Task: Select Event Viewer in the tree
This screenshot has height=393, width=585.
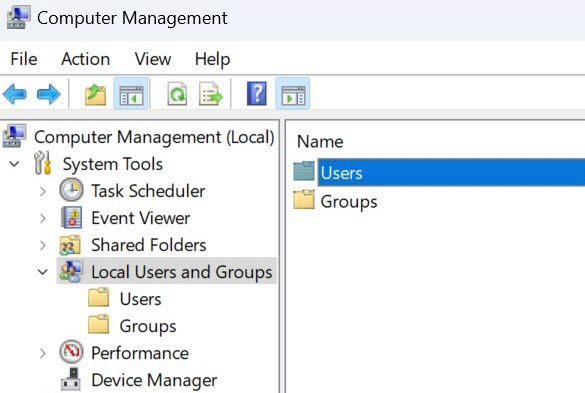Action: pos(141,218)
